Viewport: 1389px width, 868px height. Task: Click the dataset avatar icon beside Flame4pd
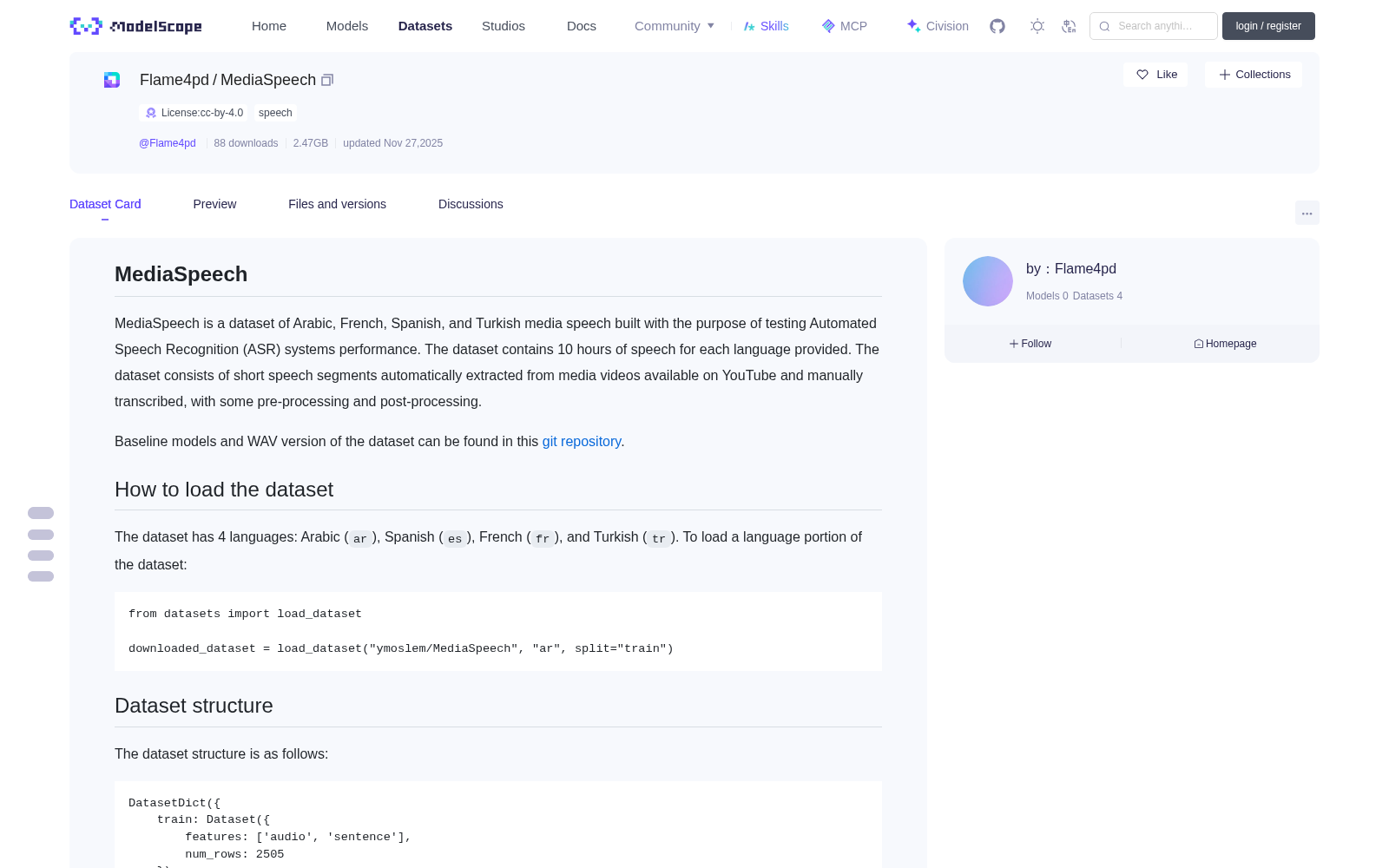tap(112, 80)
